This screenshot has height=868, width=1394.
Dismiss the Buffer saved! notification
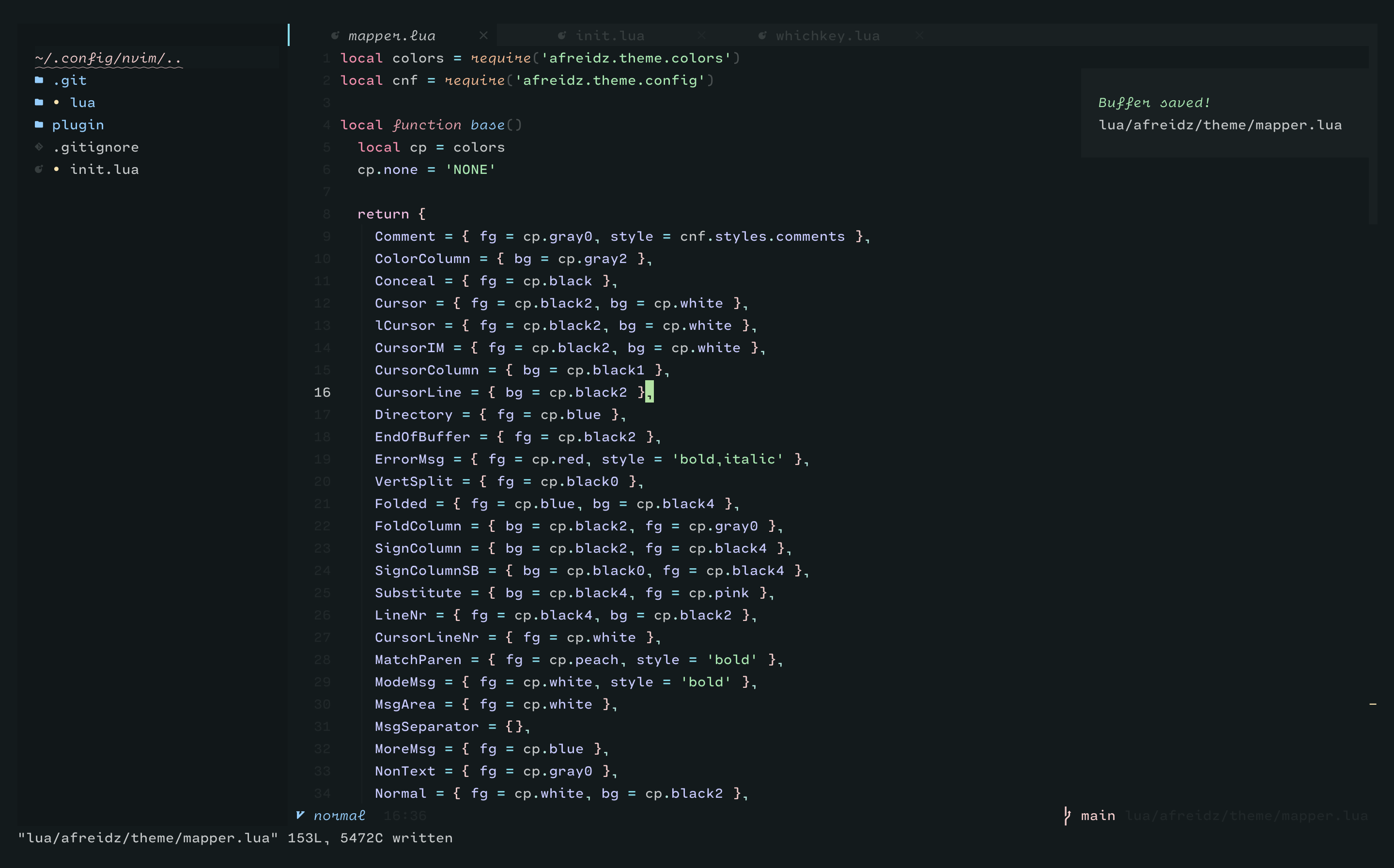click(x=1224, y=112)
